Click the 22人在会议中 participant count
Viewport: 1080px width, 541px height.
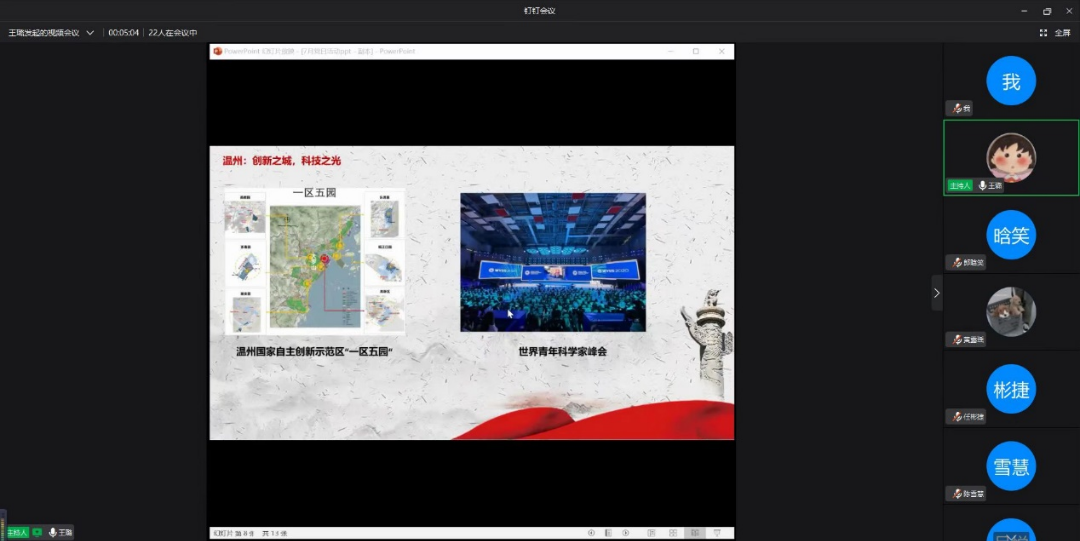[172, 33]
